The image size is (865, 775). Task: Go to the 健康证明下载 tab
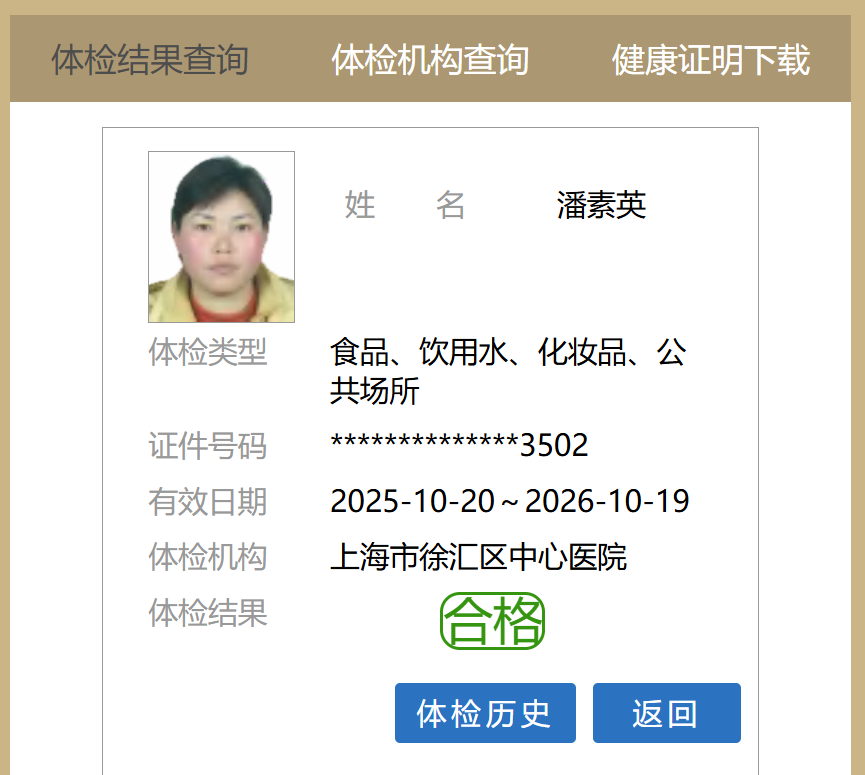(x=711, y=60)
